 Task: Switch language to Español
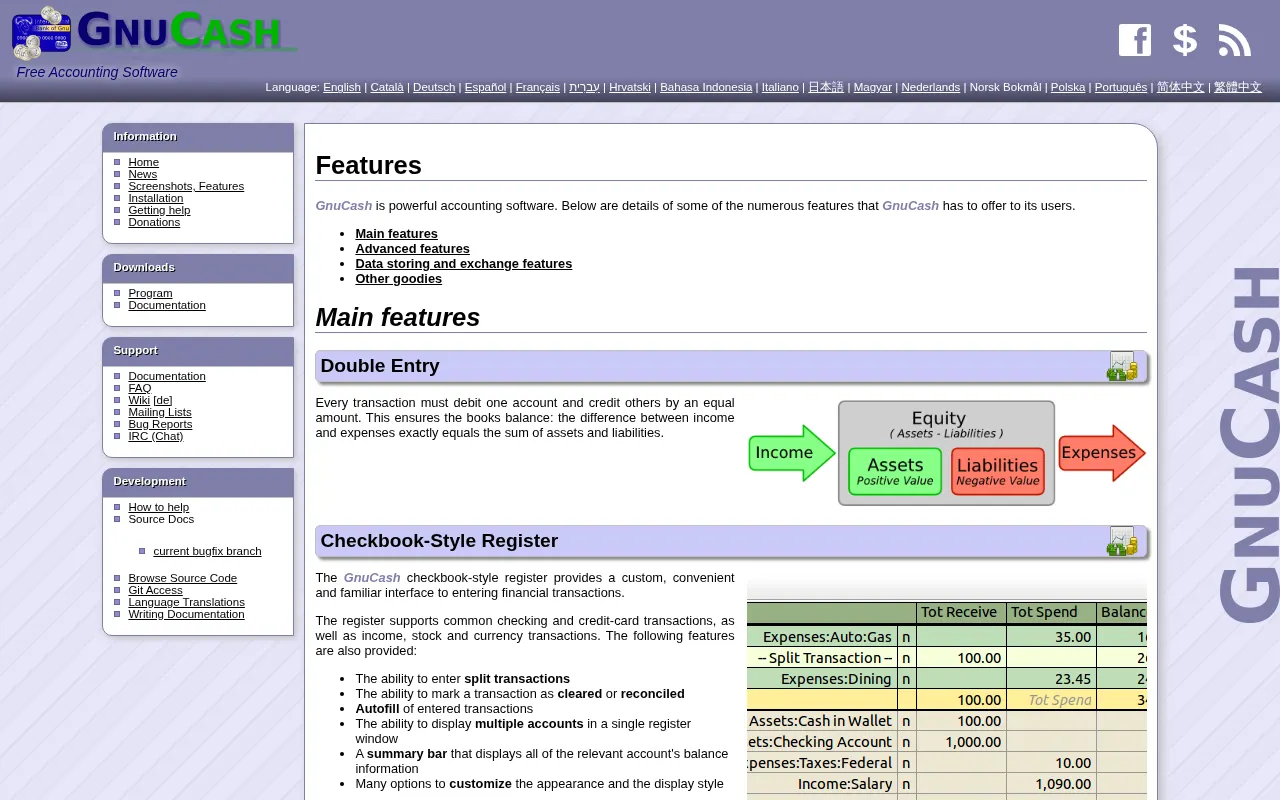[x=485, y=88]
